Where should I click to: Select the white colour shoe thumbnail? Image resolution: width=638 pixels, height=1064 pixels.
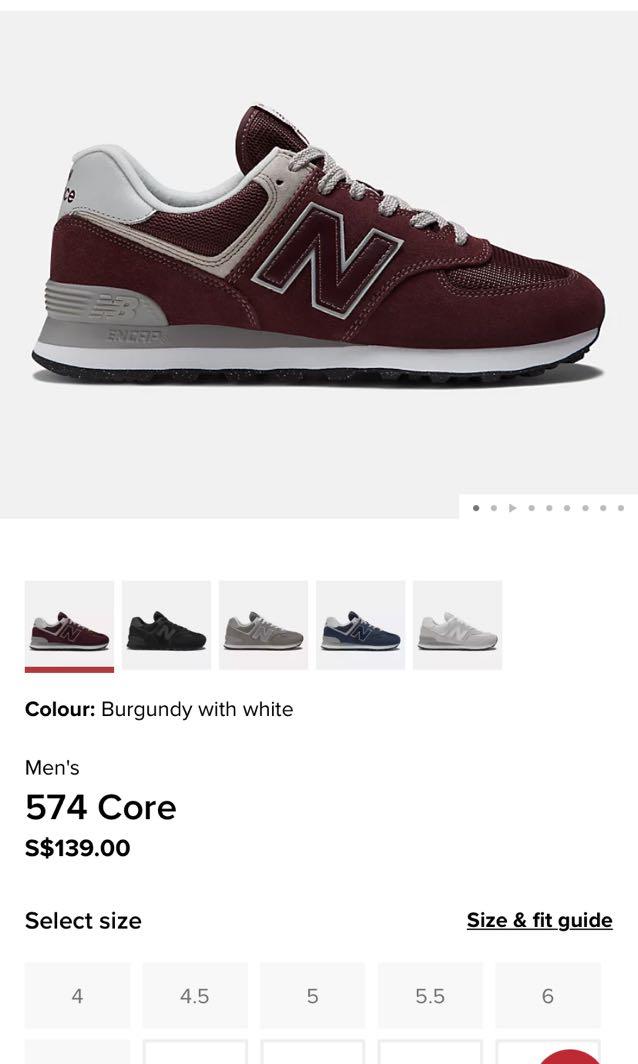pos(457,625)
